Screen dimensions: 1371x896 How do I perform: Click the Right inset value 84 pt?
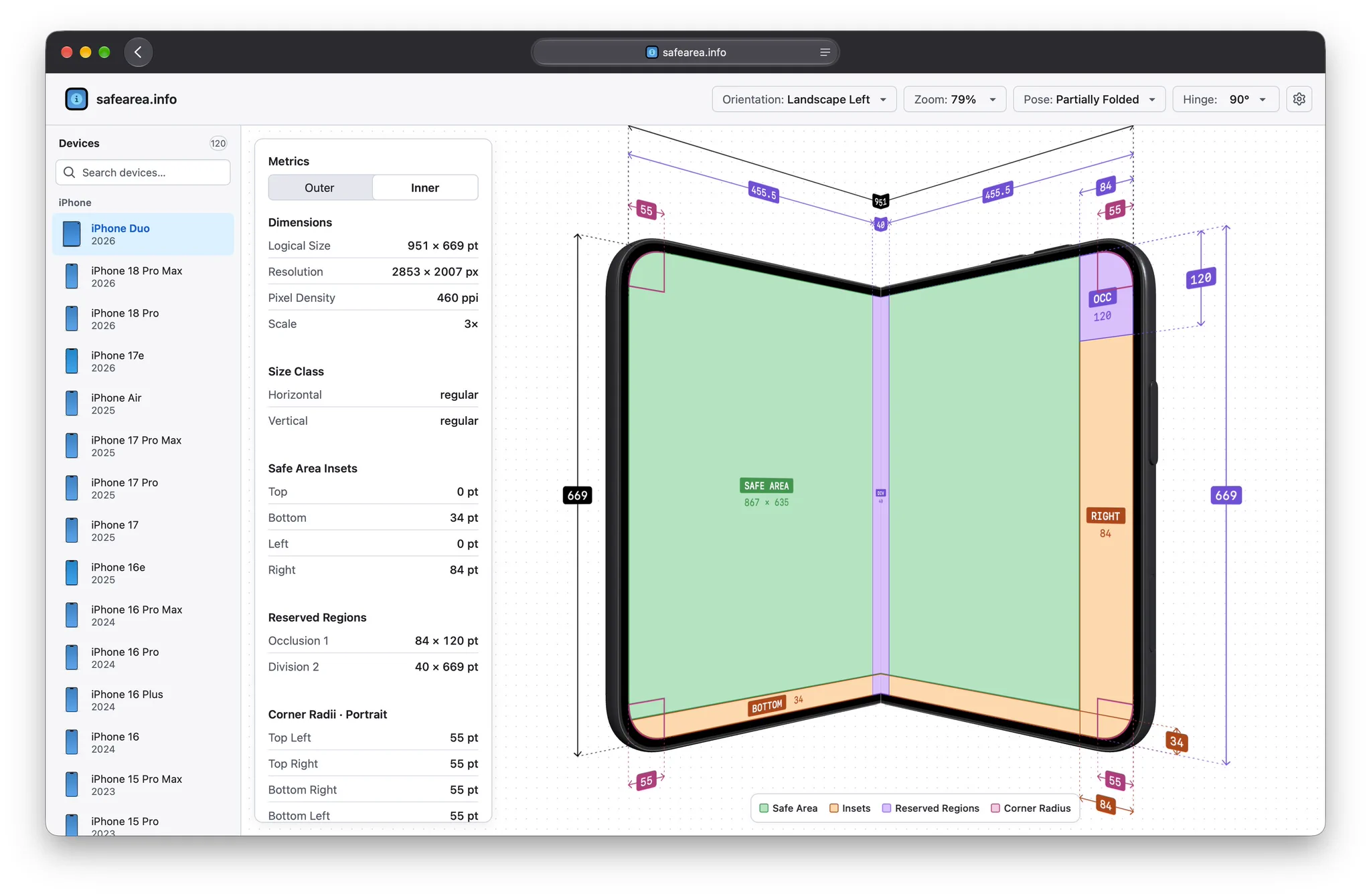click(464, 569)
